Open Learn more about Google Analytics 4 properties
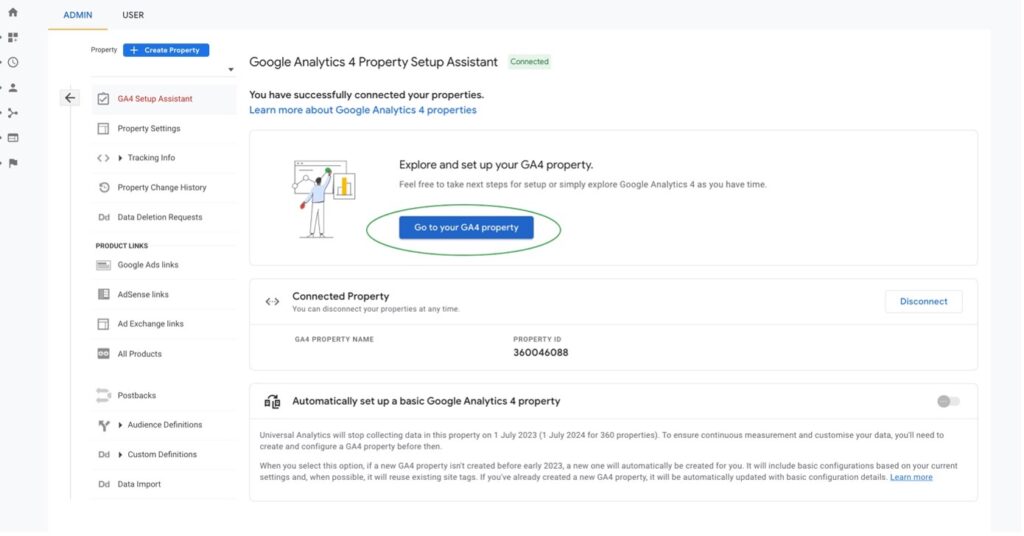The width and height of the screenshot is (1024, 536). pos(362,110)
